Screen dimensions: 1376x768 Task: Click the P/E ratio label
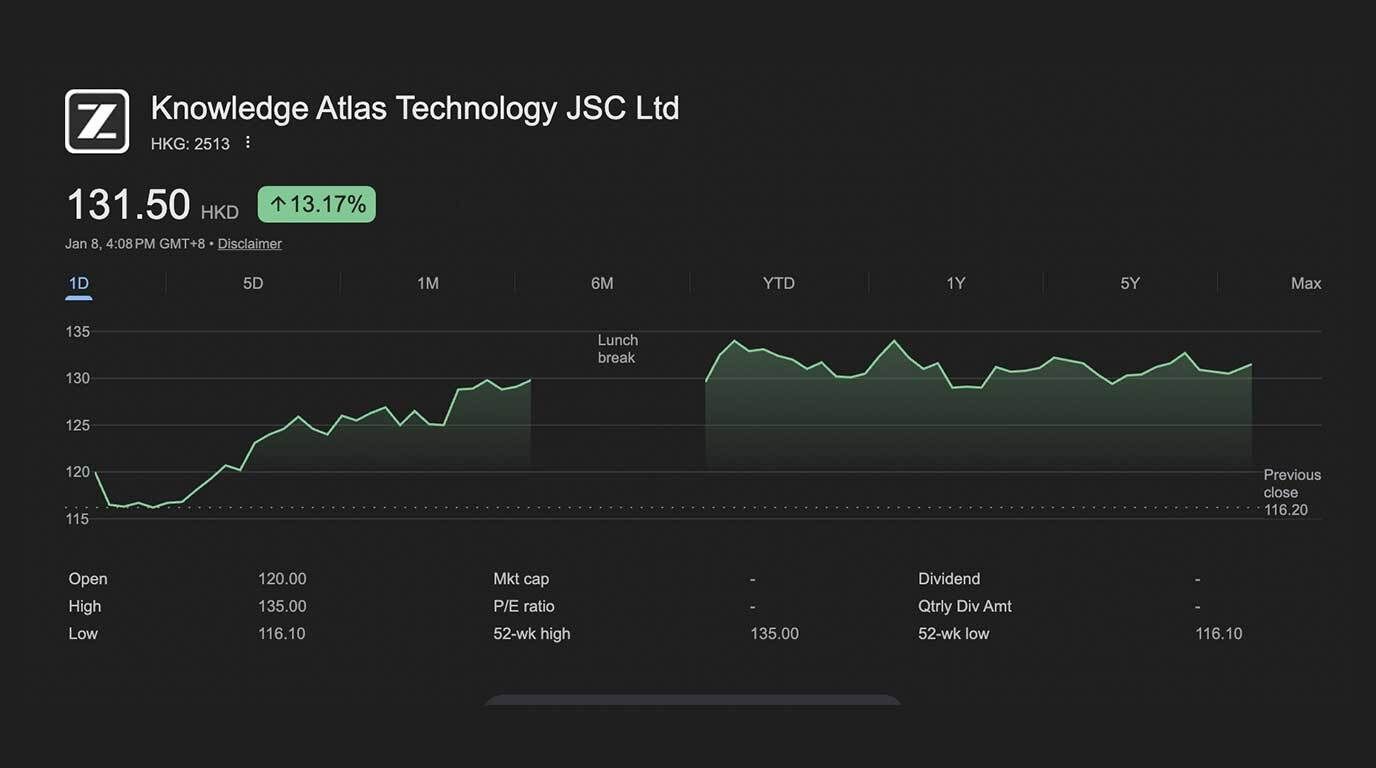point(524,606)
